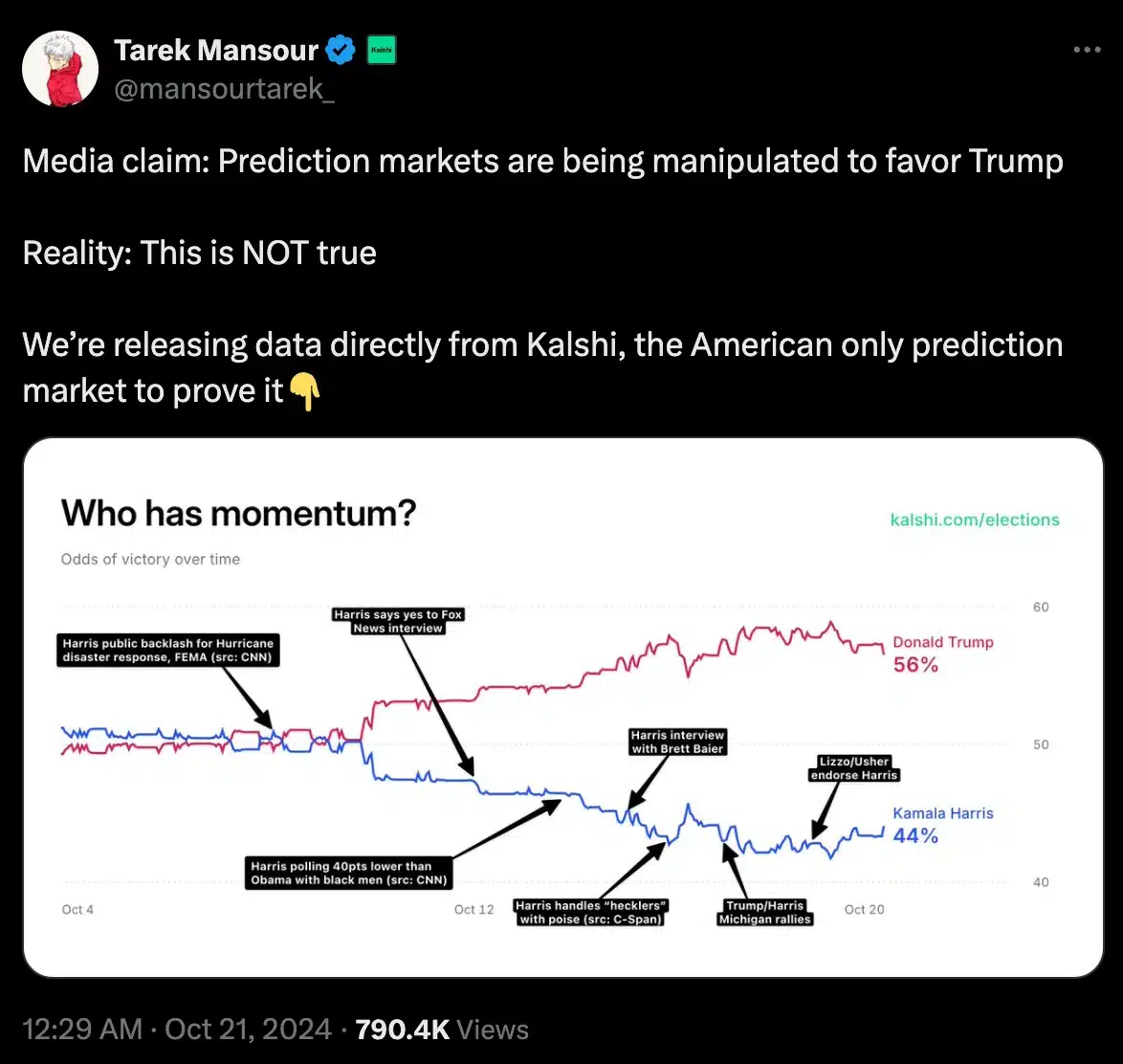Screen dimensions: 1123x1064
Task: Click the Trump/Harris Michigan rallies annotation
Action: 764,912
